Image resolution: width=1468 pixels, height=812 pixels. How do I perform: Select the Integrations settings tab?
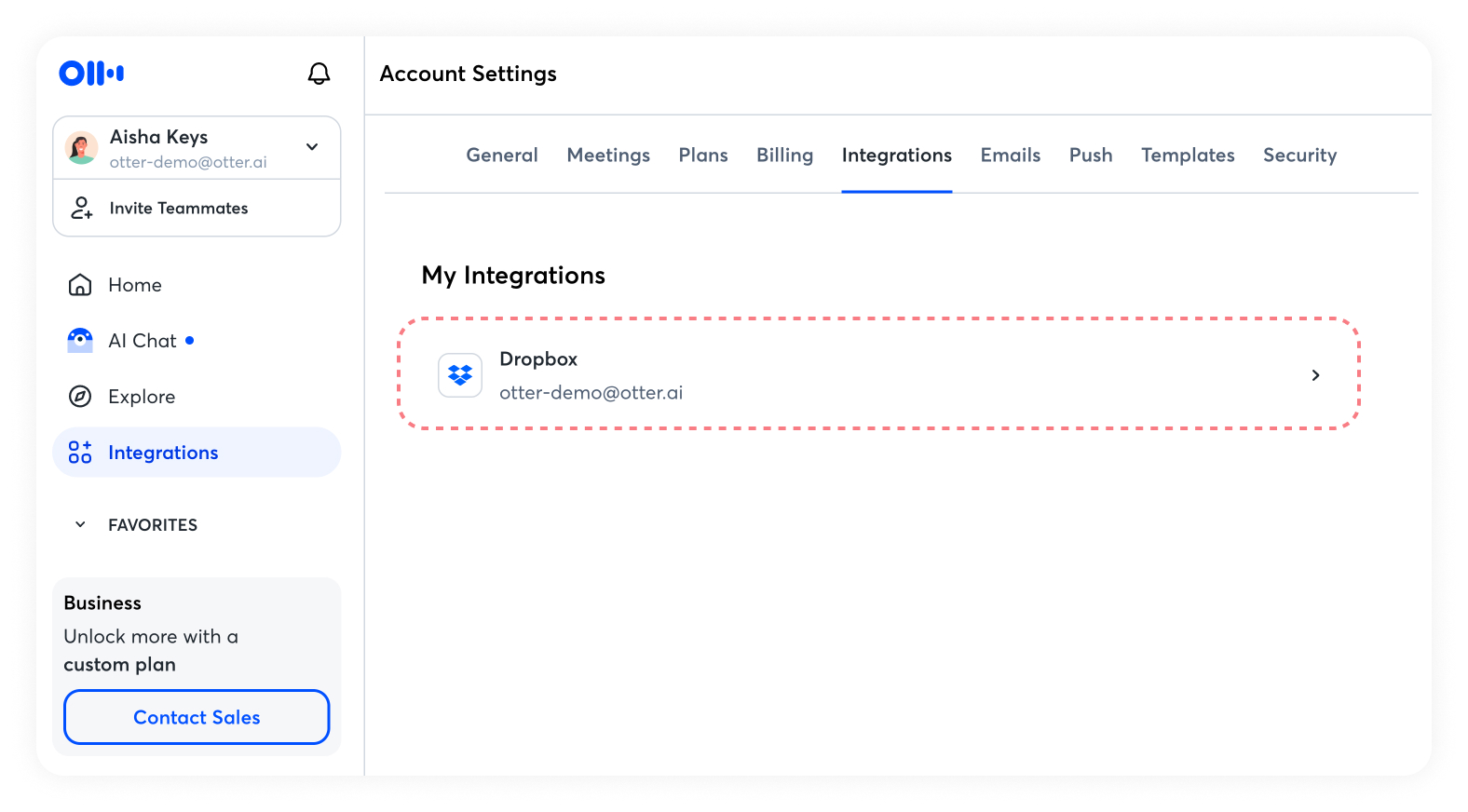(x=897, y=156)
